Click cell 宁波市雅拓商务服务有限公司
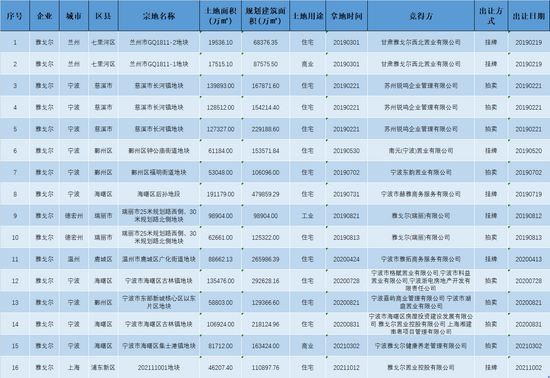 tap(421, 259)
